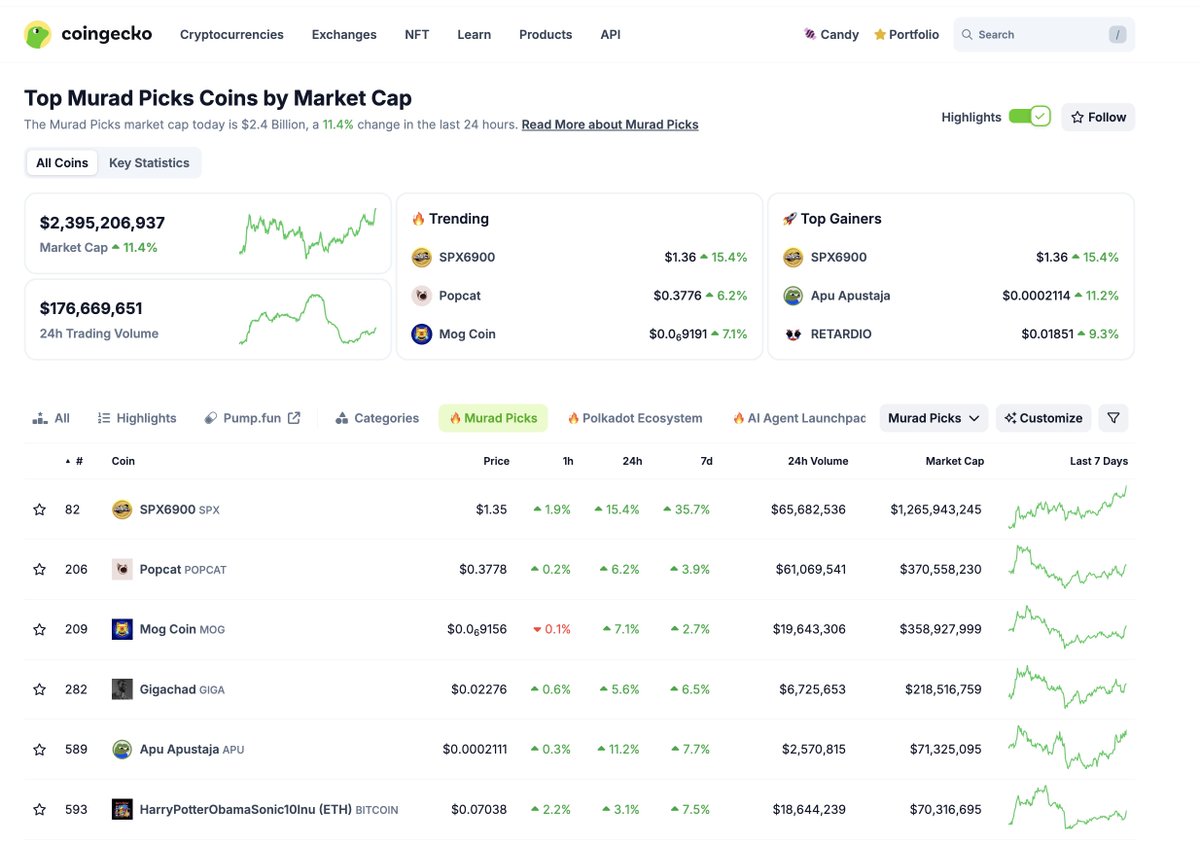Select the Categories bar-chart icon
Image resolution: width=1200 pixels, height=843 pixels.
(340, 417)
